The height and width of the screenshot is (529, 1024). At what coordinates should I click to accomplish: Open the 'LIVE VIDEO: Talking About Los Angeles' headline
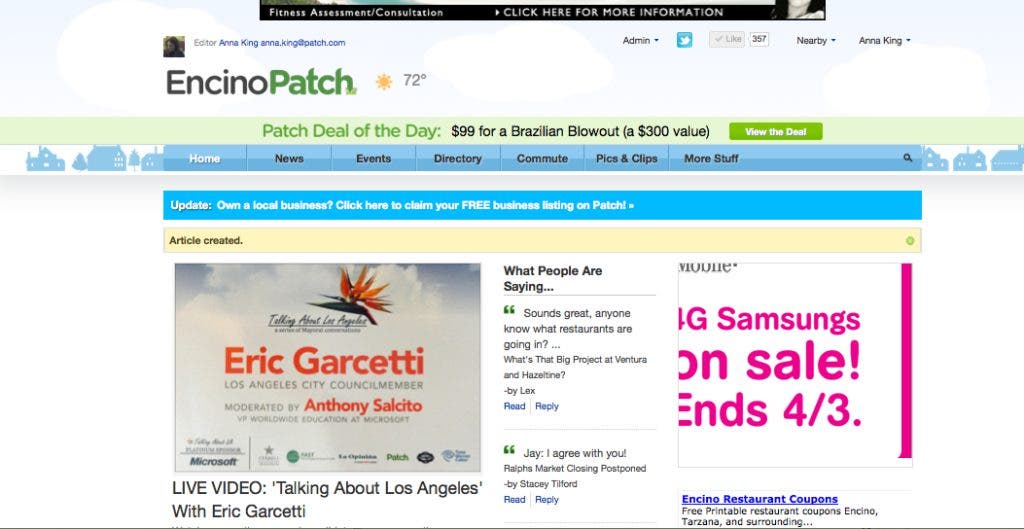point(327,499)
